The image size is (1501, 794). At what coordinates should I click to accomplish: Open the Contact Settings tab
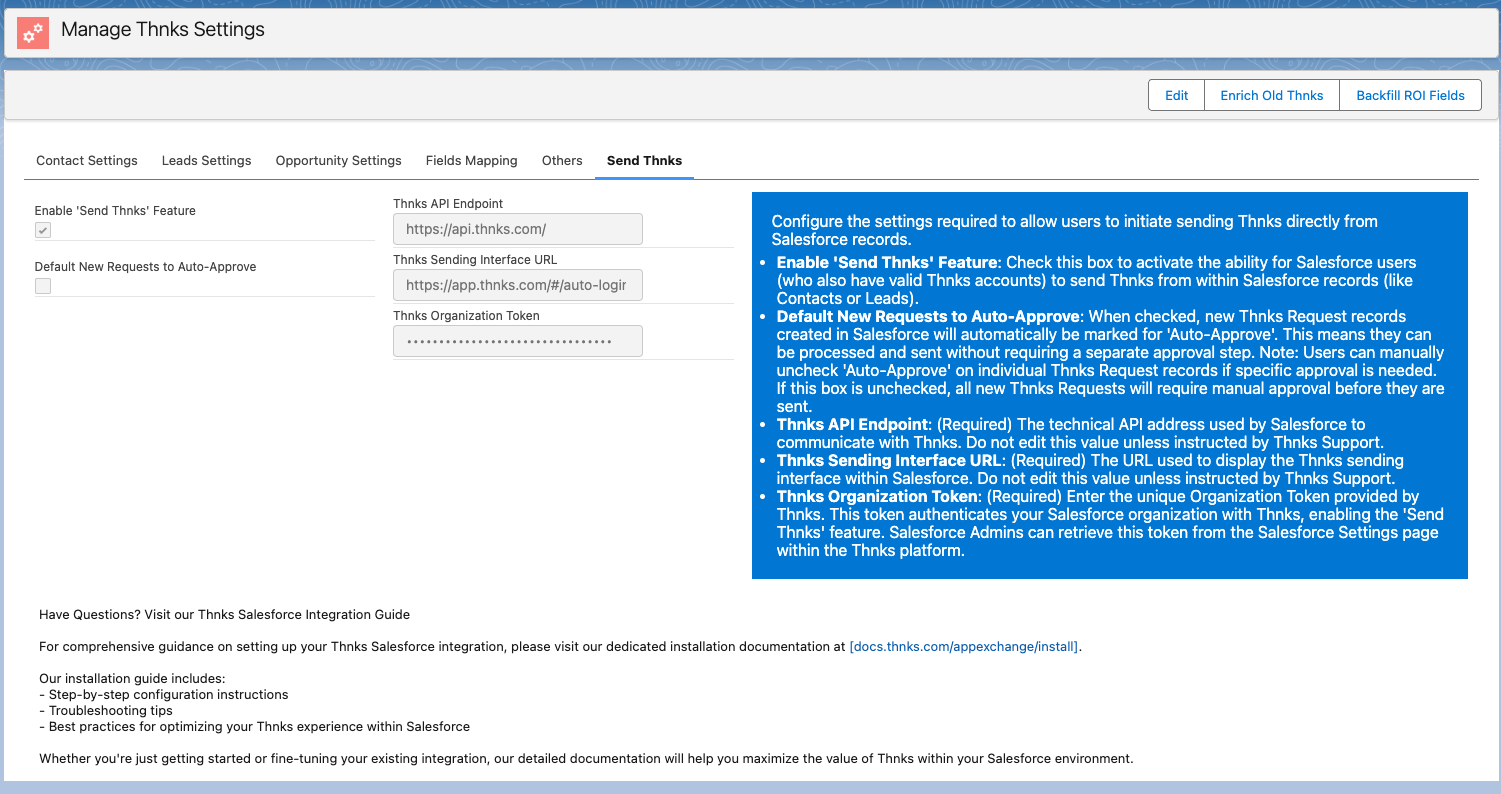[x=87, y=160]
